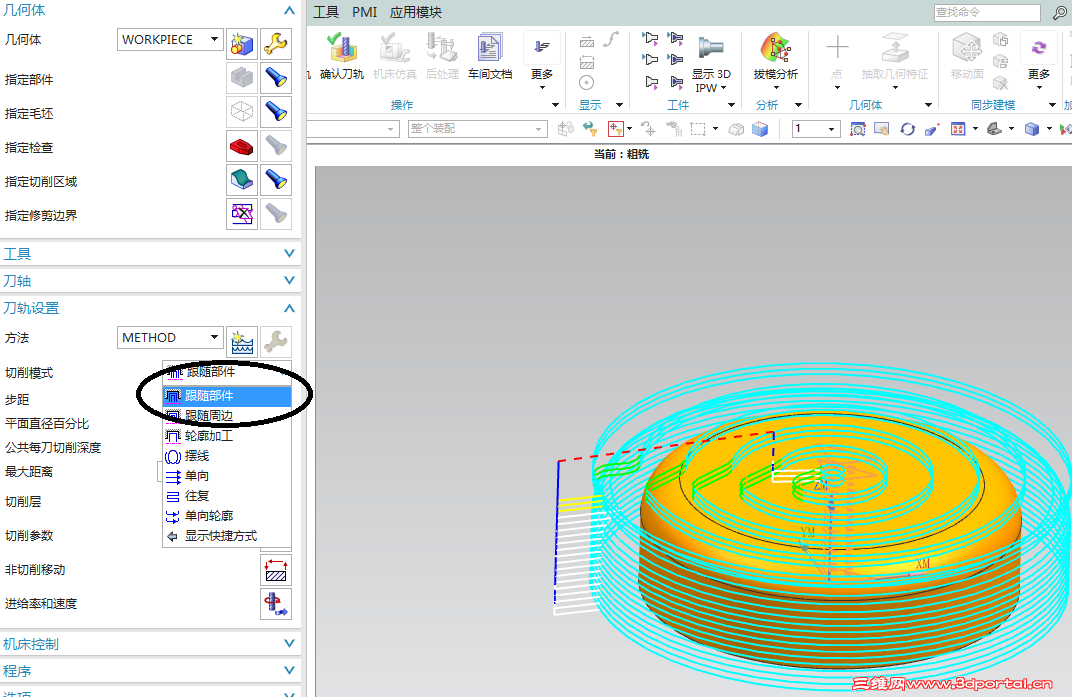Viewport: 1072px width, 697px height.
Task: Click the 指定检查 geometry icon
Action: [x=242, y=146]
